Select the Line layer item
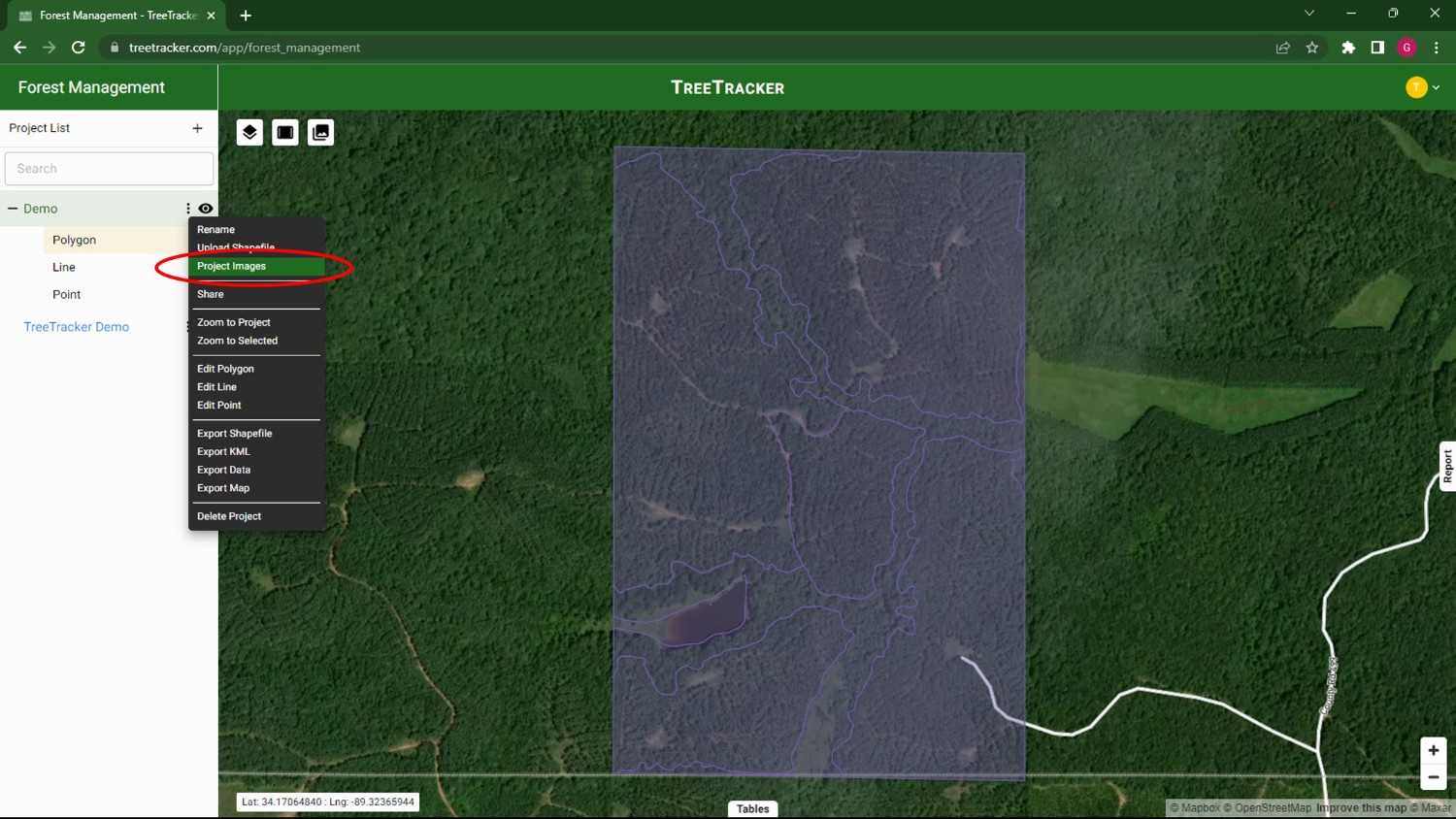1456x819 pixels. click(64, 267)
